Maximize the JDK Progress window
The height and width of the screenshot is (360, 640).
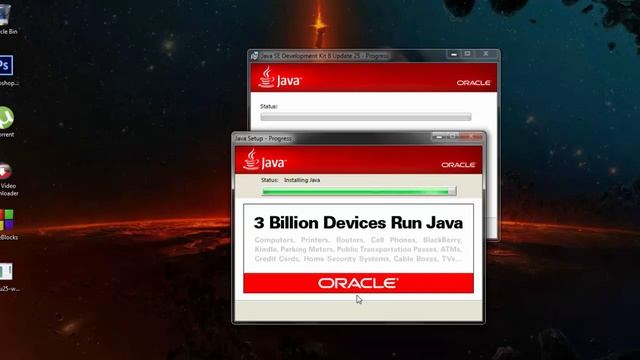click(x=468, y=54)
